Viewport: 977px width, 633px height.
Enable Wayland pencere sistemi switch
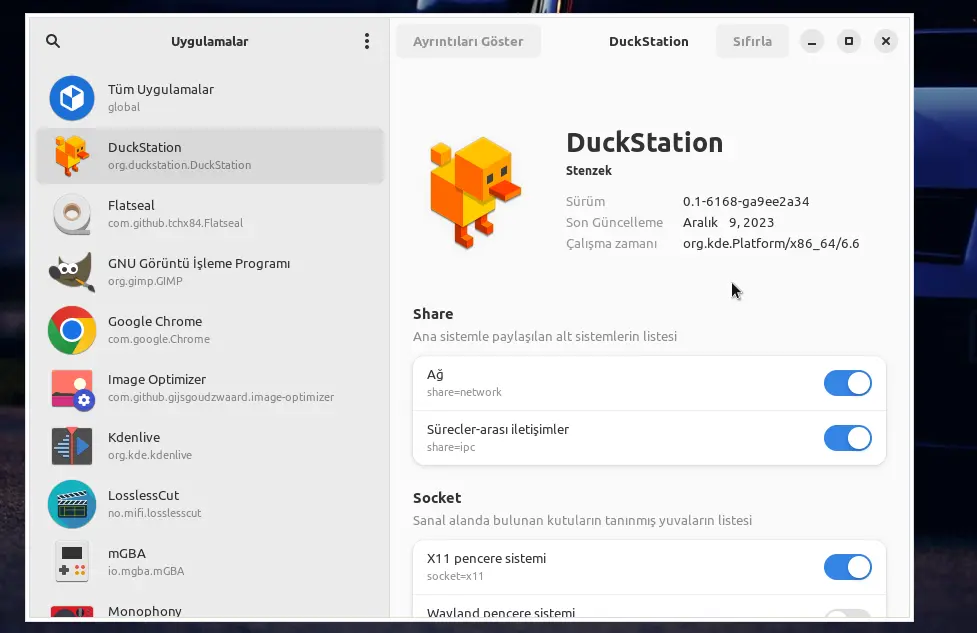[847, 614]
